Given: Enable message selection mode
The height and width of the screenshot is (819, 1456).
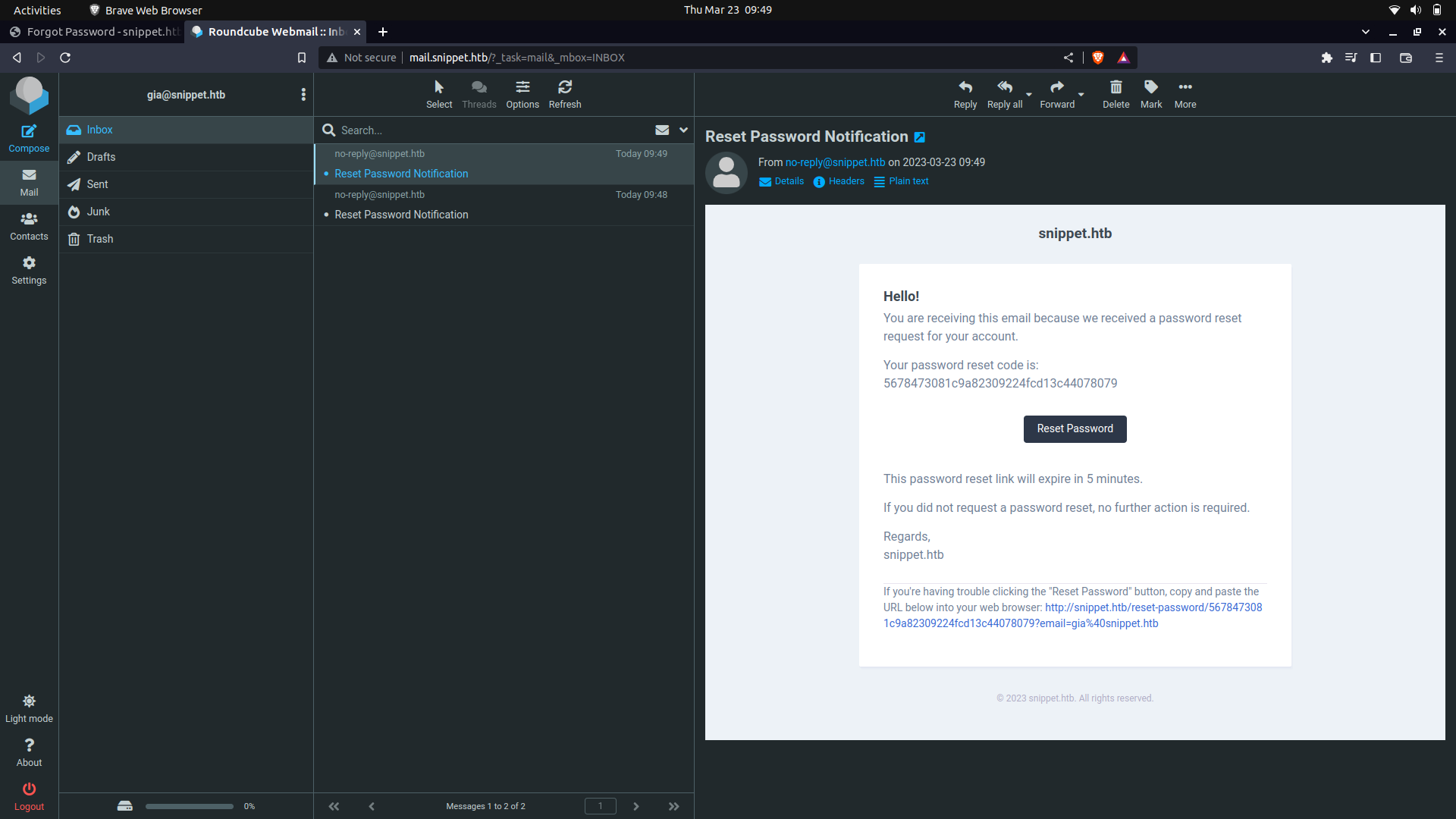Looking at the screenshot, I should (x=438, y=94).
